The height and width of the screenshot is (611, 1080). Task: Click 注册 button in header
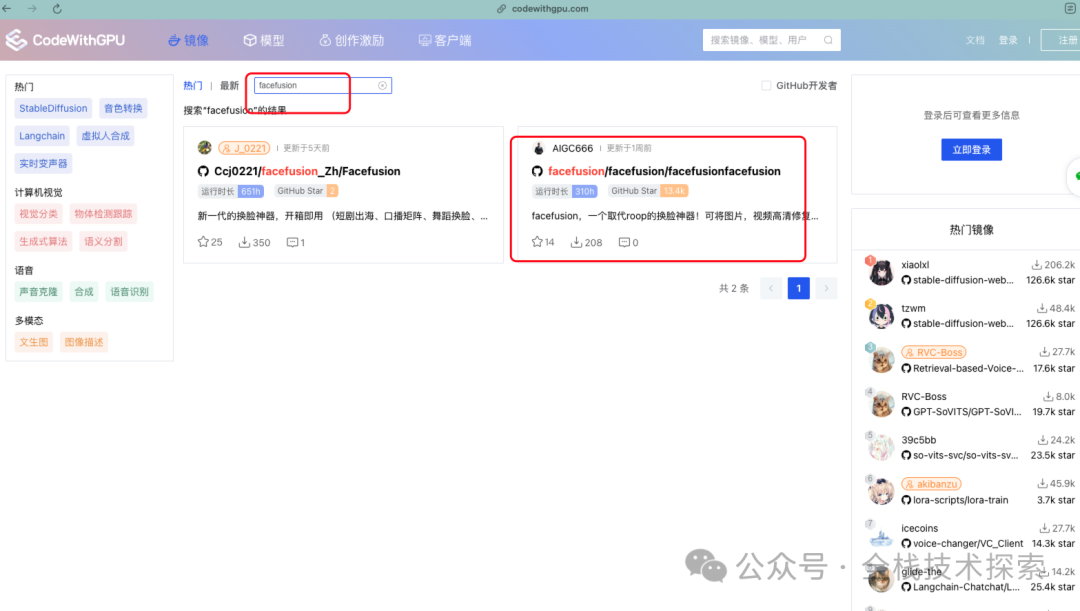click(1061, 40)
